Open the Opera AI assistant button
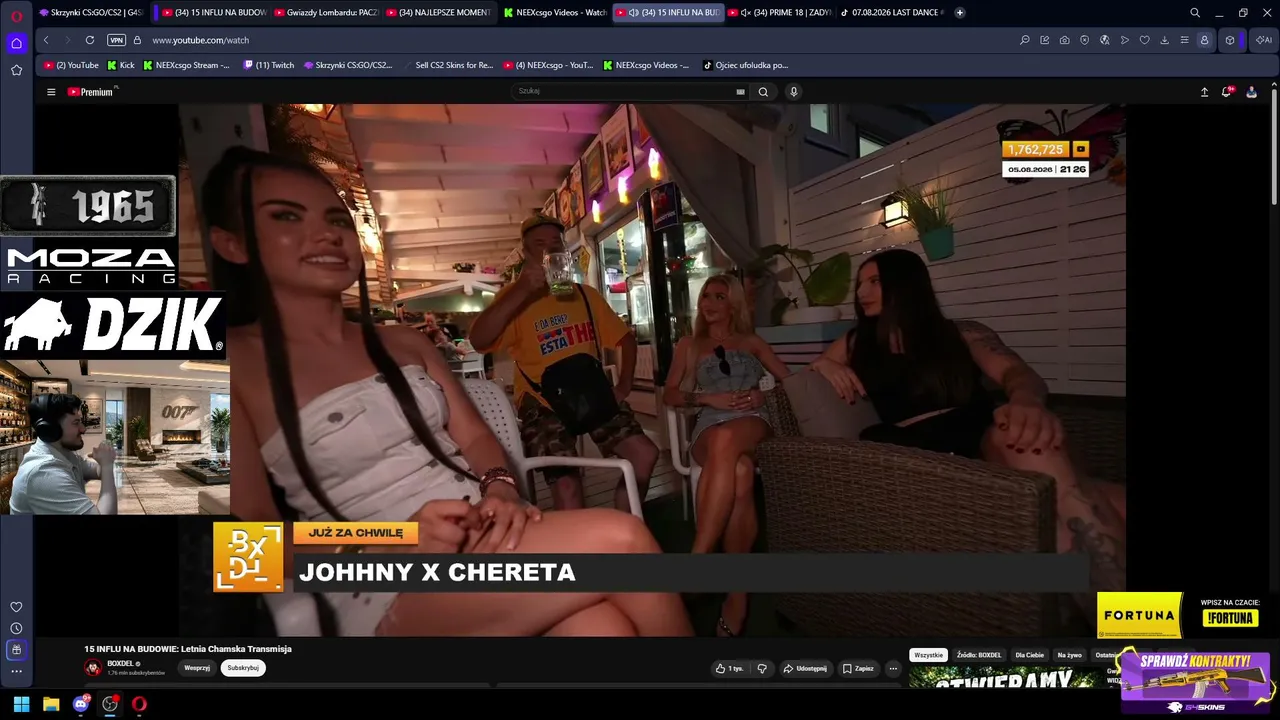This screenshot has height=720, width=1280. (1264, 40)
